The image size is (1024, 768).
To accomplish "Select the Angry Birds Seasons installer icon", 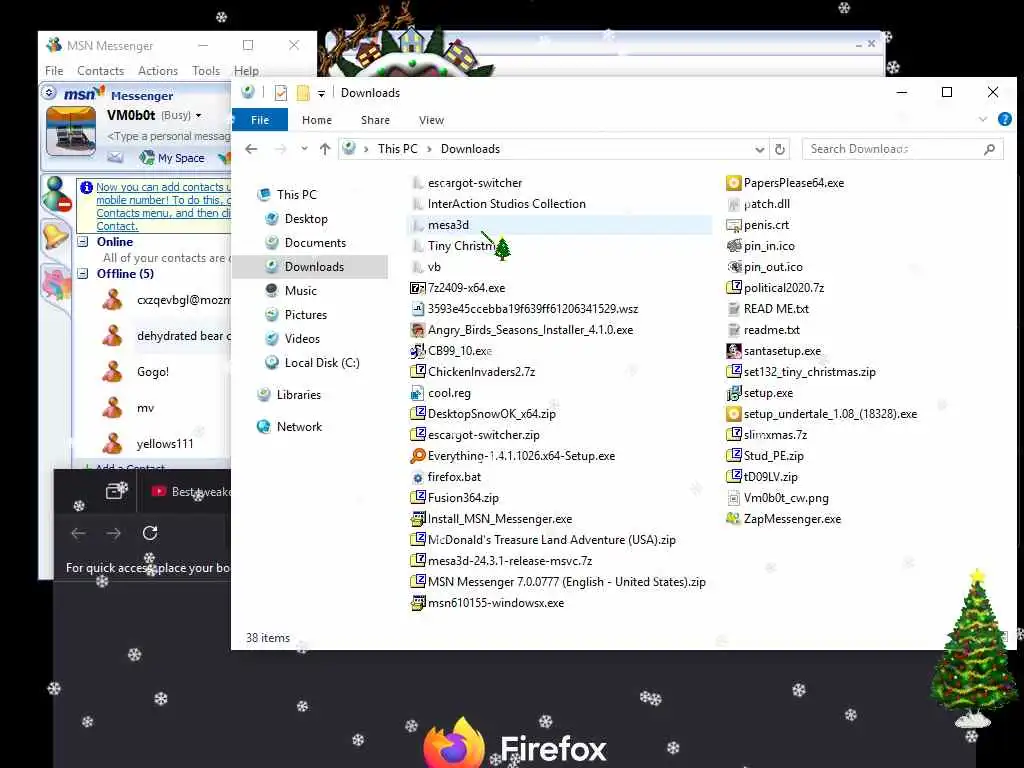I will (x=417, y=330).
